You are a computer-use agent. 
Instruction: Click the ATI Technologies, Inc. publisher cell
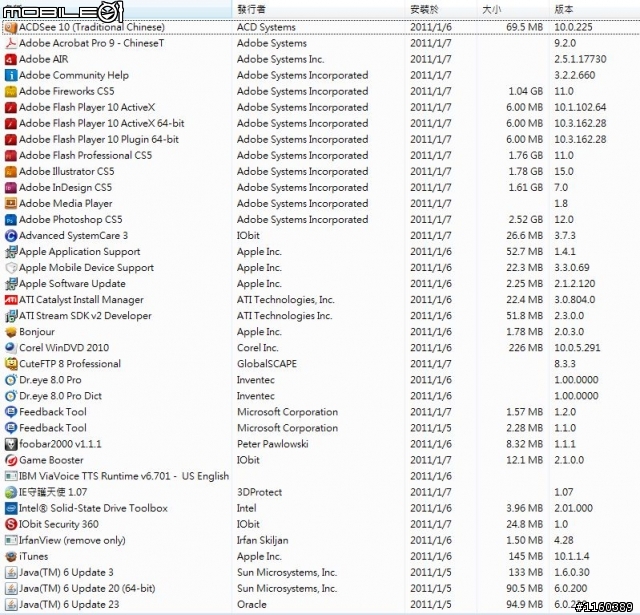click(286, 300)
